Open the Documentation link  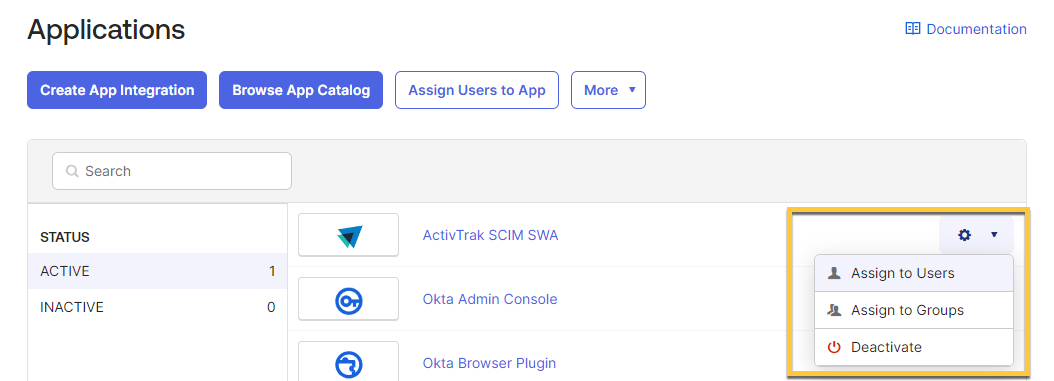(x=966, y=29)
